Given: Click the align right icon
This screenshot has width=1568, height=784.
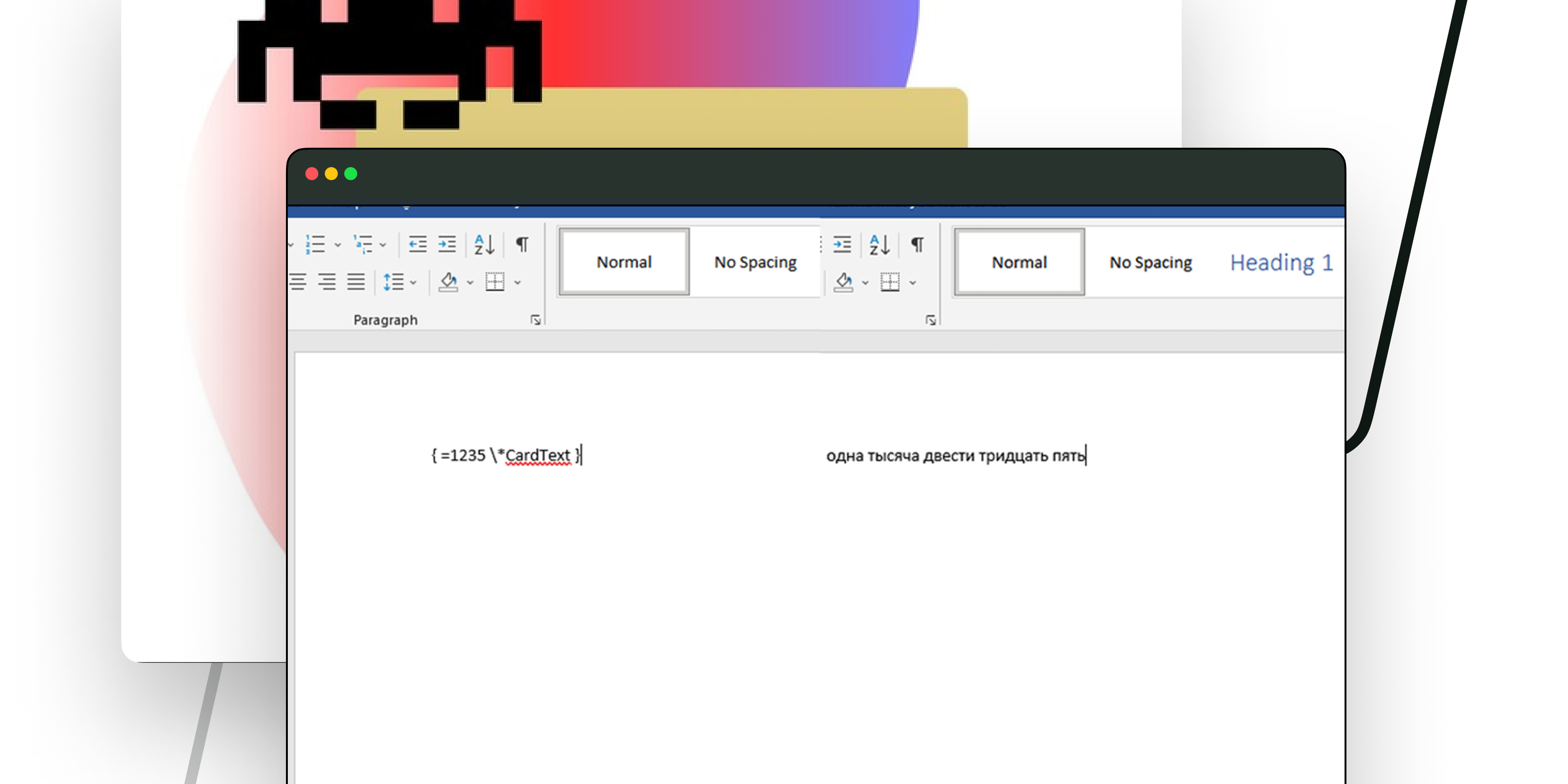Looking at the screenshot, I should (327, 282).
